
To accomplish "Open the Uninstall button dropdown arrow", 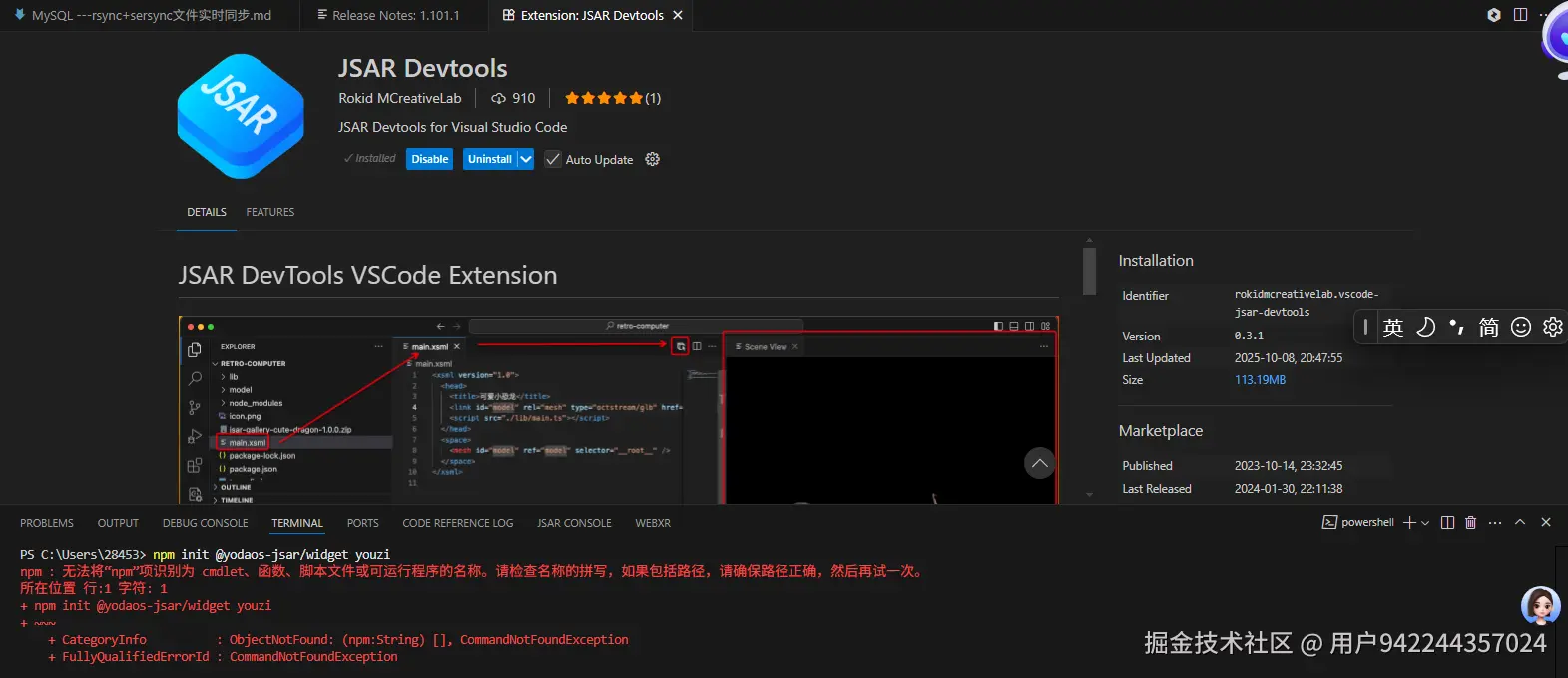I will [x=526, y=159].
